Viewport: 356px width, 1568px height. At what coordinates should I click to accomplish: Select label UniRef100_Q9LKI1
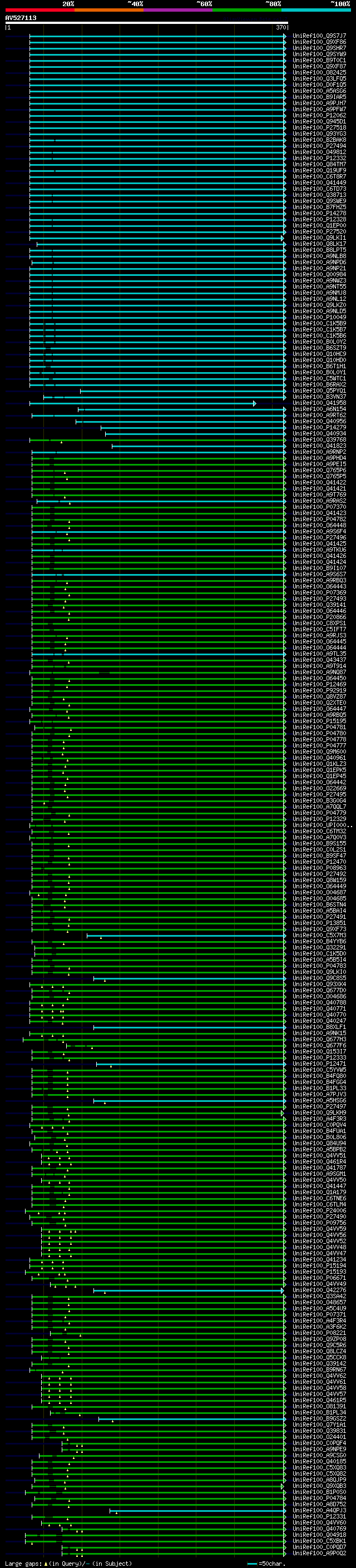(x=319, y=238)
